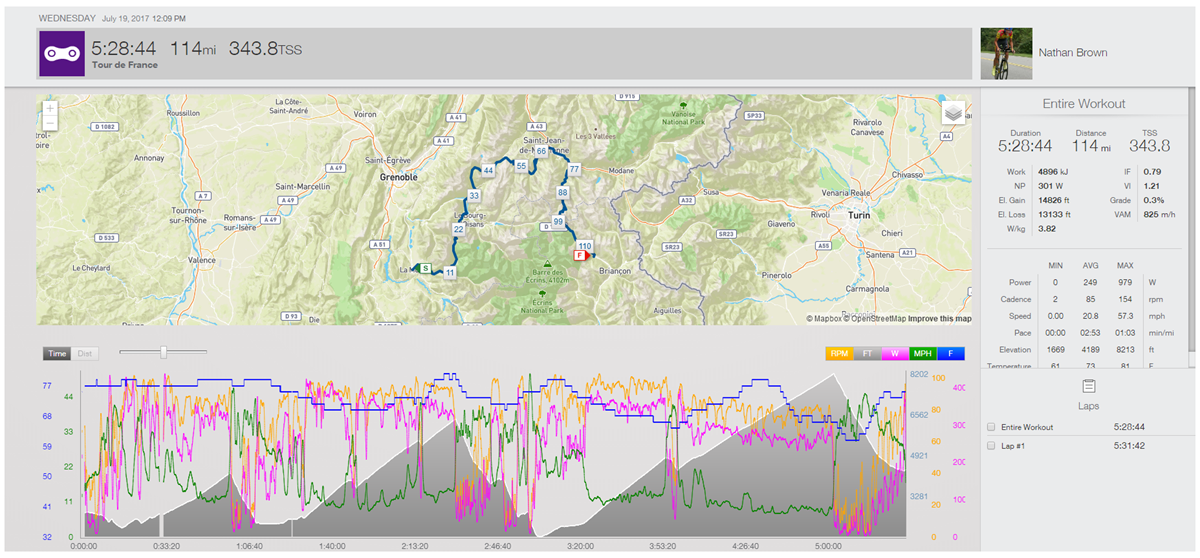Click the stats panel vertical scrollbar
Image resolution: width=1200 pixels, height=558 pixels.
1192,220
